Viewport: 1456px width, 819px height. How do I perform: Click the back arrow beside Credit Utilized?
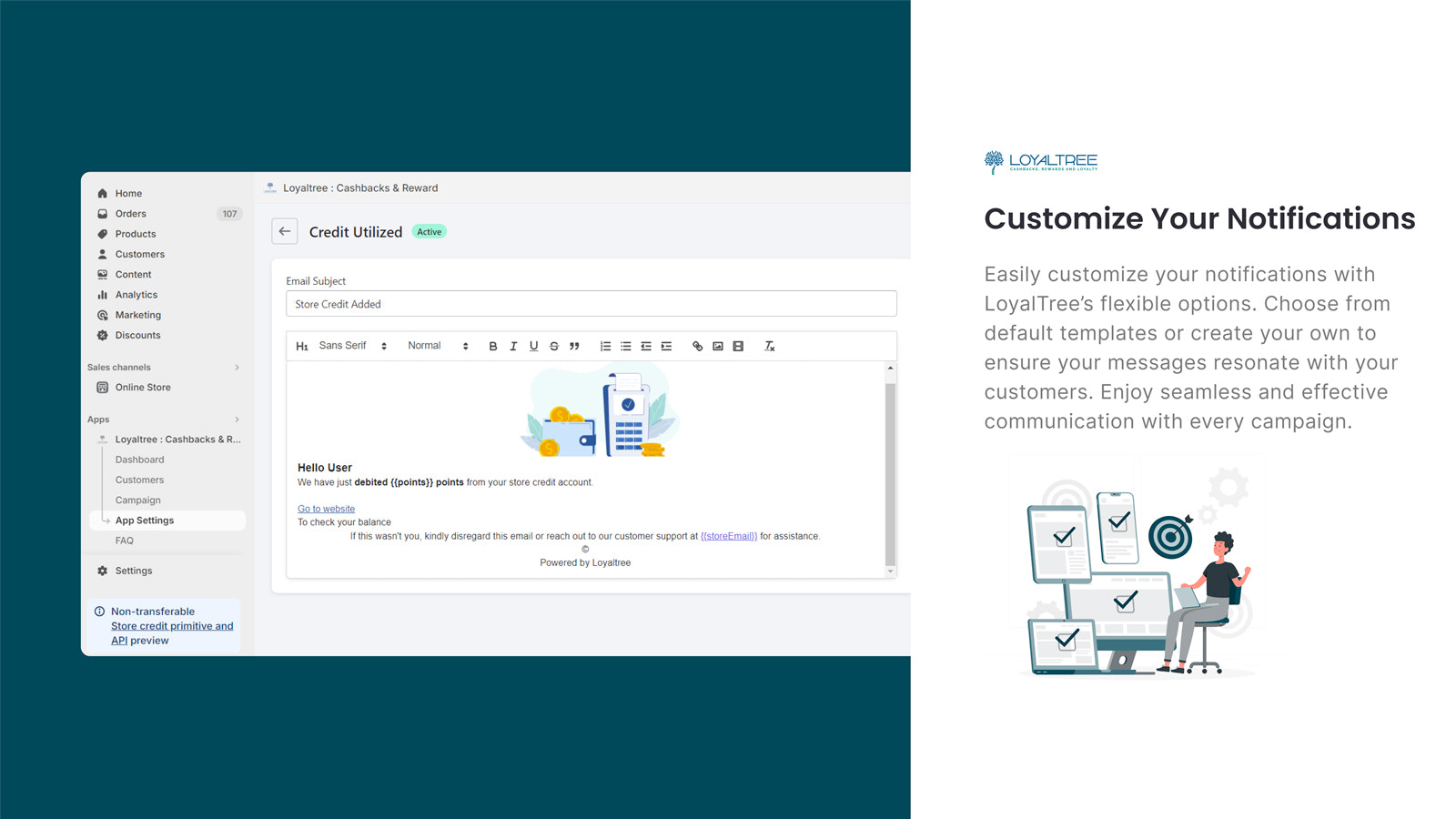[285, 231]
